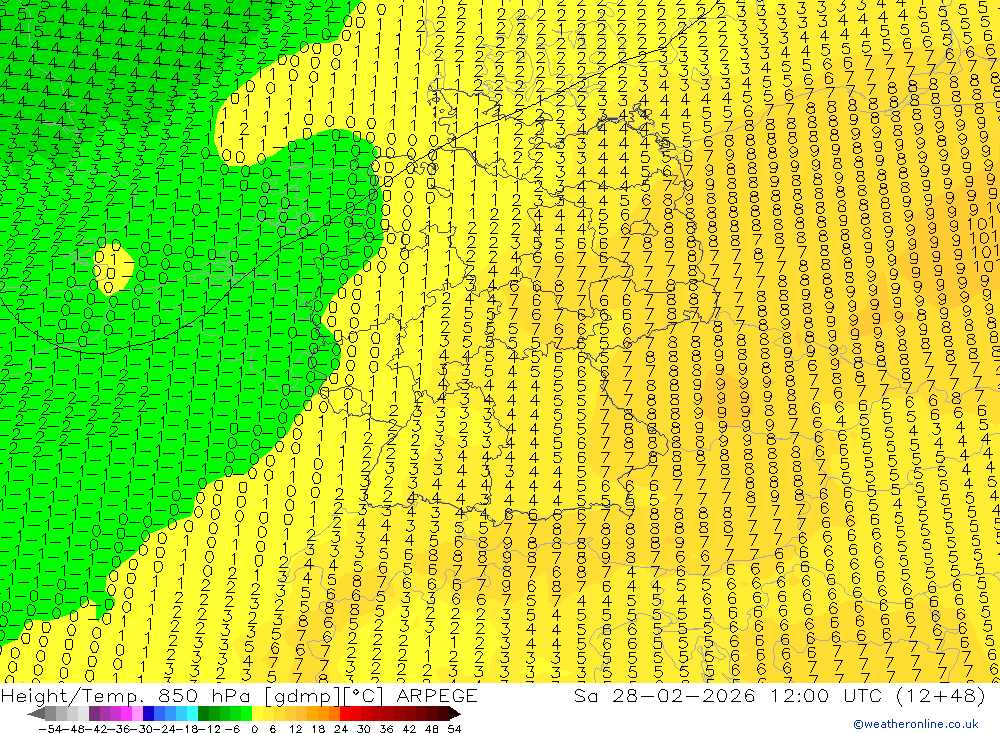Click the dark blue legend swatch at -30

point(148,714)
